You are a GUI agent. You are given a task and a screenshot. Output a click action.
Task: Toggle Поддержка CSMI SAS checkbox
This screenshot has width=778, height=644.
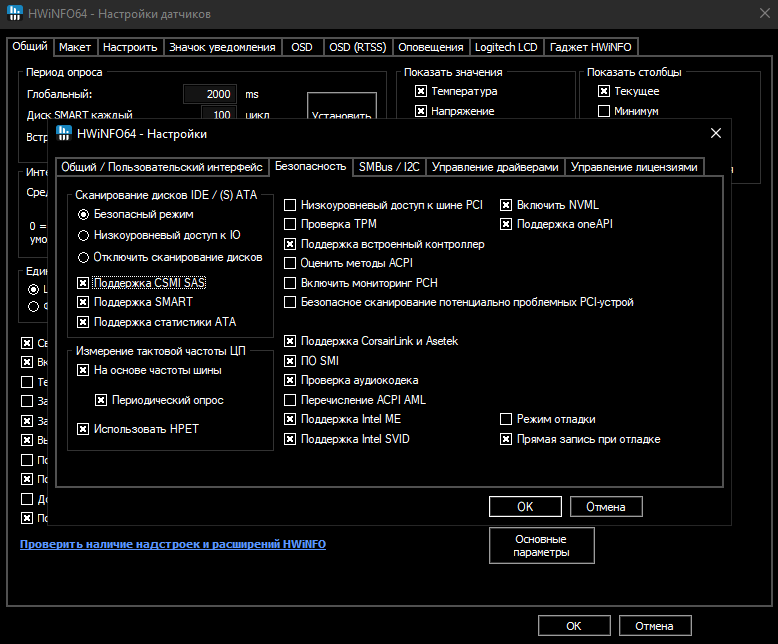click(83, 283)
